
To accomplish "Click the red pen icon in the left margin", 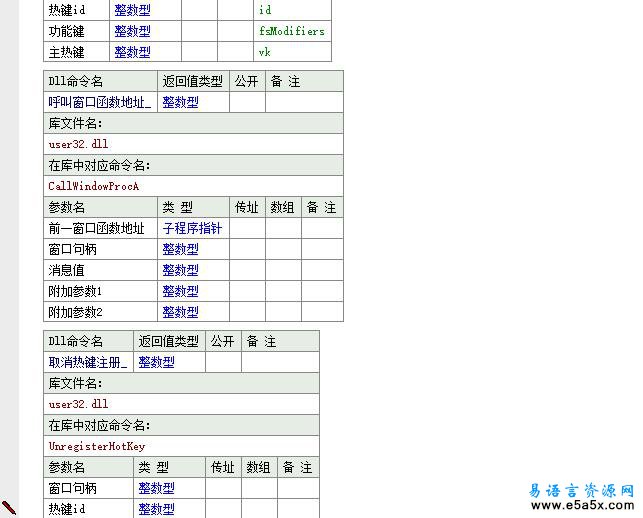I will [9, 507].
